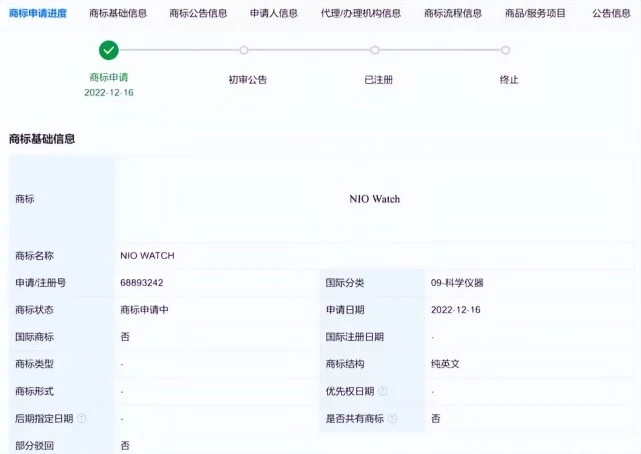Click the 否 value for 国际商标
The image size is (641, 454).
[x=125, y=337]
